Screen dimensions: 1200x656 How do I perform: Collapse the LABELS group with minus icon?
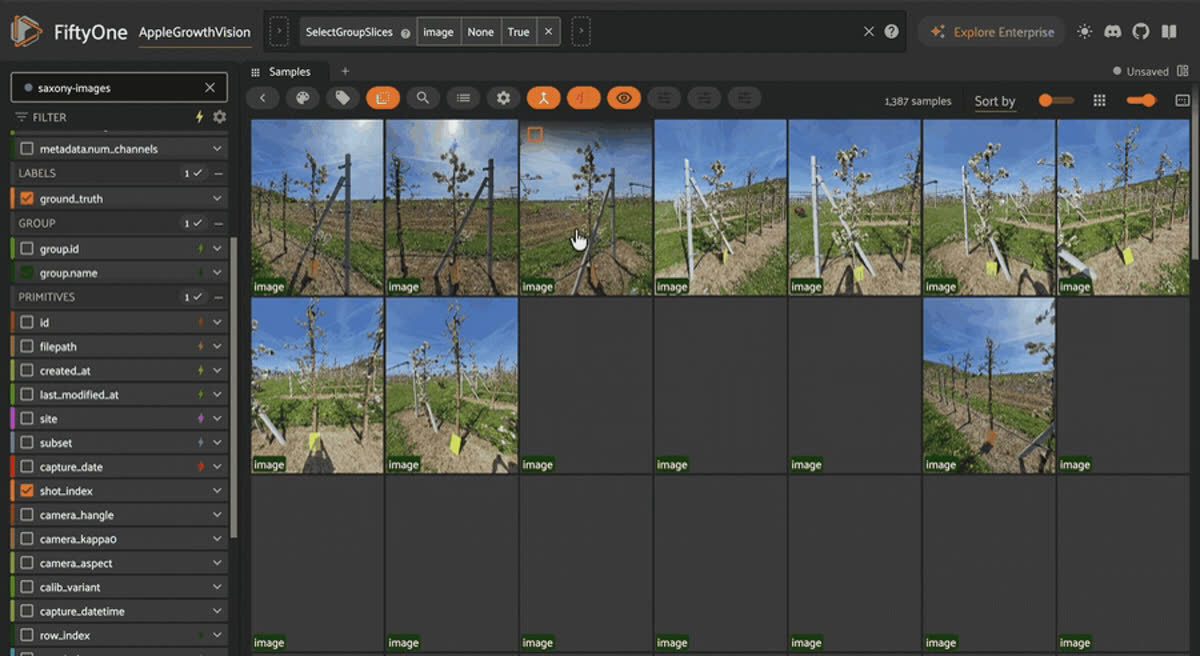pyautogui.click(x=218, y=174)
